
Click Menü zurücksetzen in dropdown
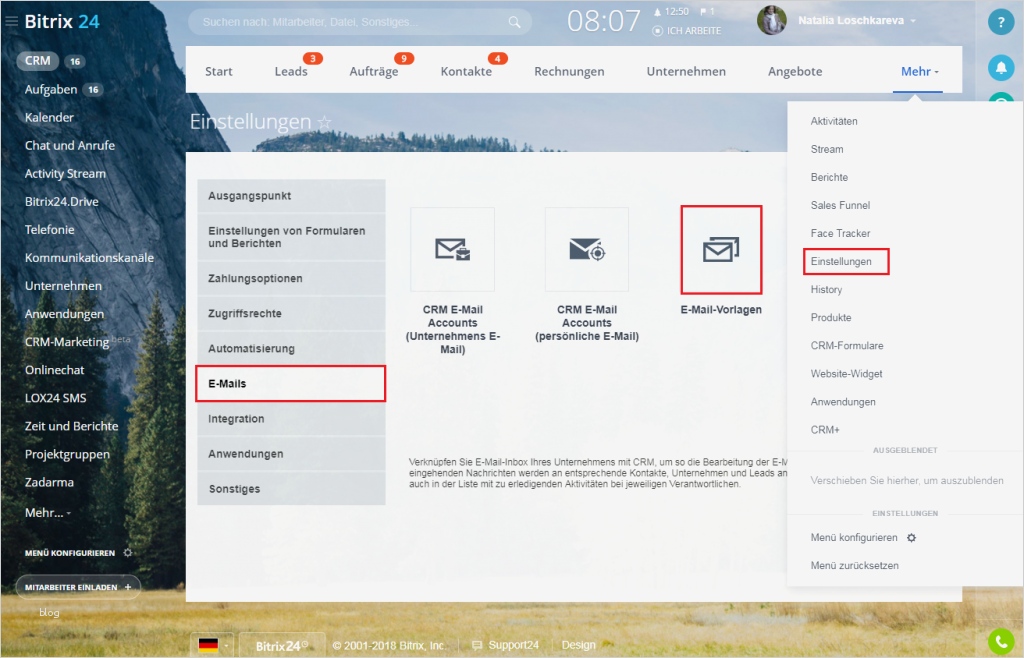[854, 565]
